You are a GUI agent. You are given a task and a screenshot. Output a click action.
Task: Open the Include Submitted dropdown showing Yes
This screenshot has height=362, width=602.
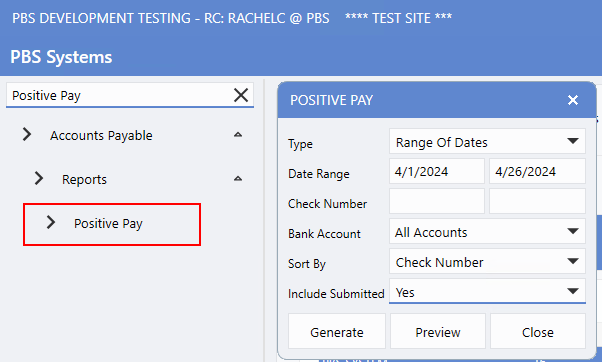[487, 291]
